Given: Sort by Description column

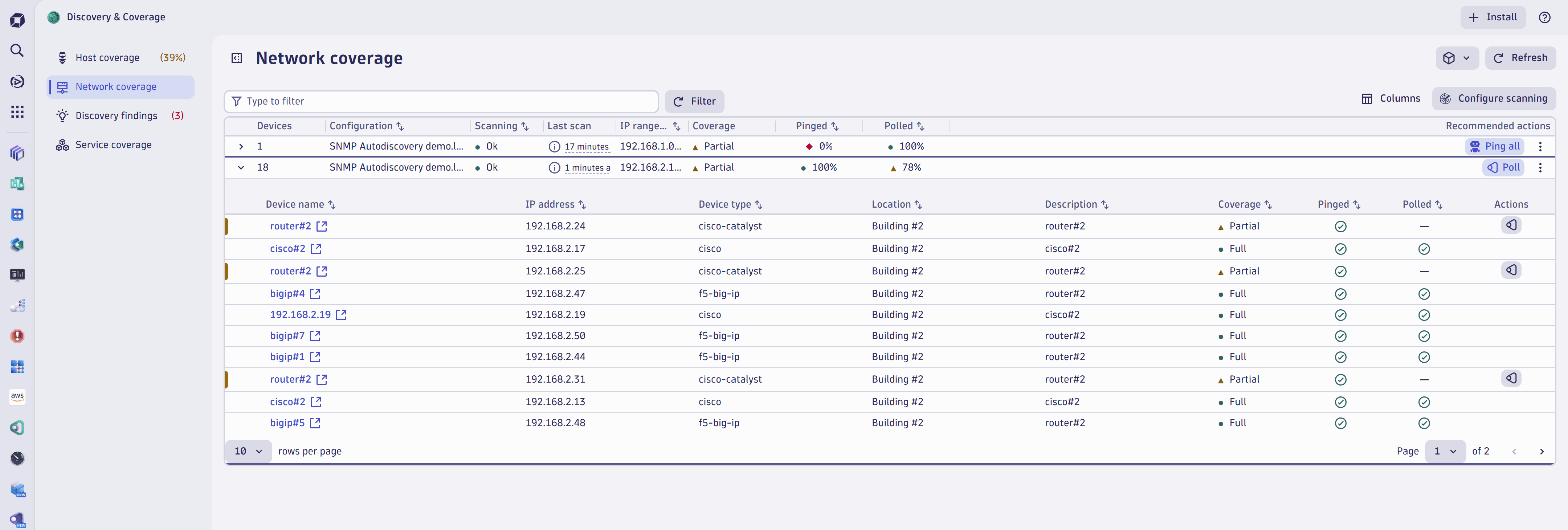Looking at the screenshot, I should (1105, 205).
